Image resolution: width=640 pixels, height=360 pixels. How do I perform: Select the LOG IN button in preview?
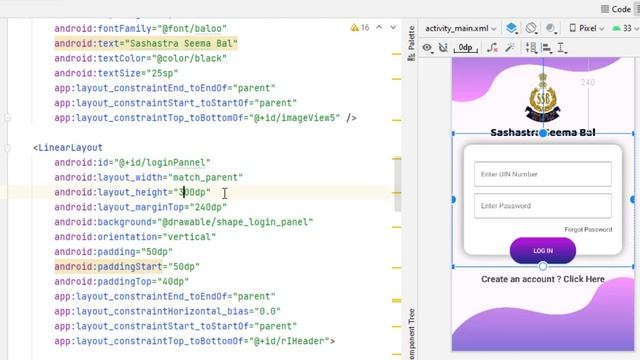point(542,250)
